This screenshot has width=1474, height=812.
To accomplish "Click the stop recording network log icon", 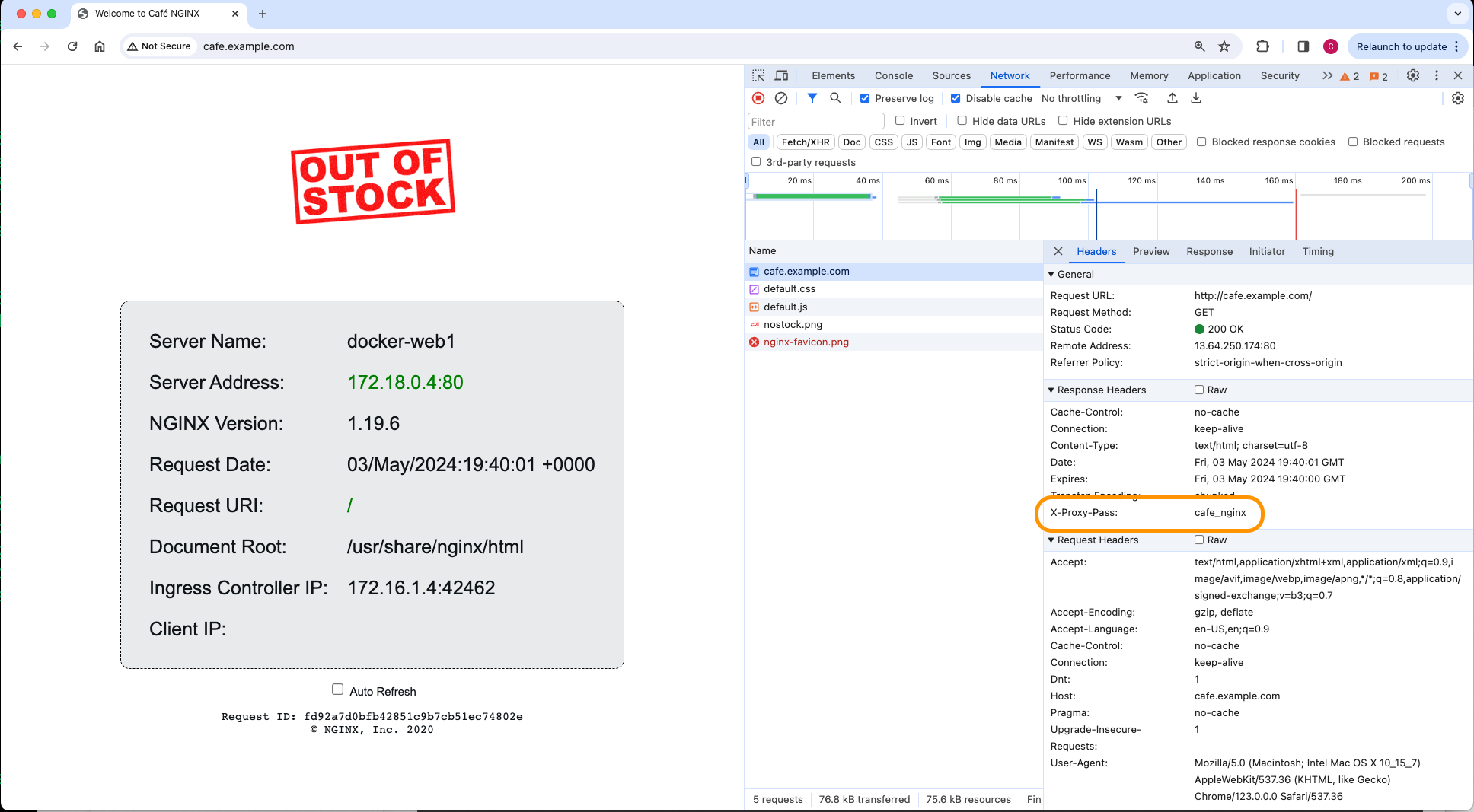I will click(758, 98).
